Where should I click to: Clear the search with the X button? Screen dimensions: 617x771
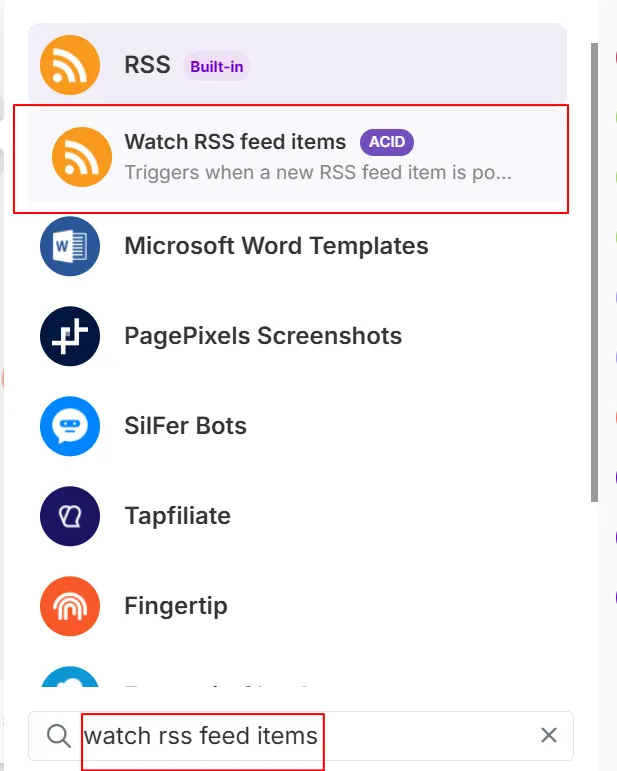click(549, 736)
